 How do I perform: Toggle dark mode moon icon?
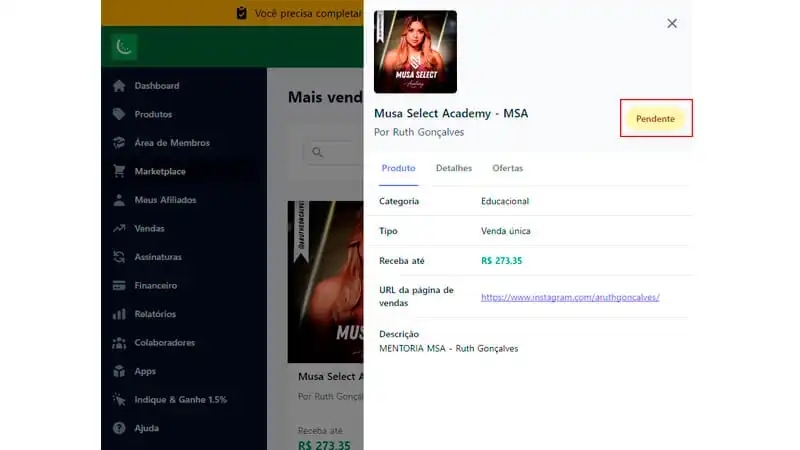(124, 47)
